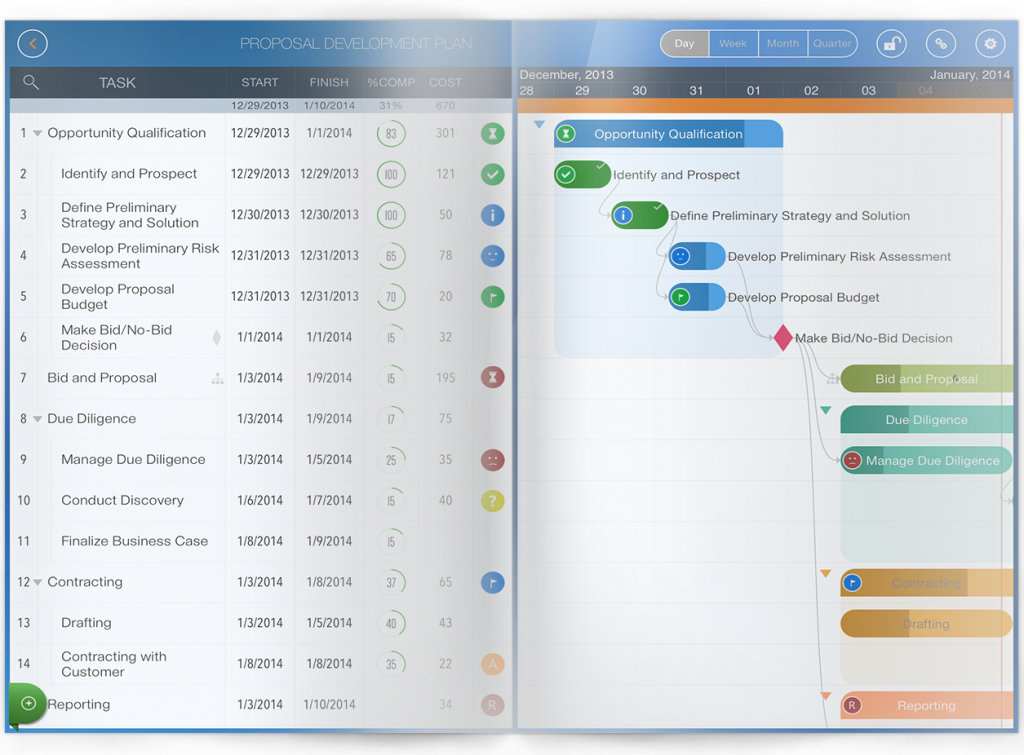The width and height of the screenshot is (1024, 755).
Task: Collapse the Due Diligence task group
Action: (x=37, y=419)
